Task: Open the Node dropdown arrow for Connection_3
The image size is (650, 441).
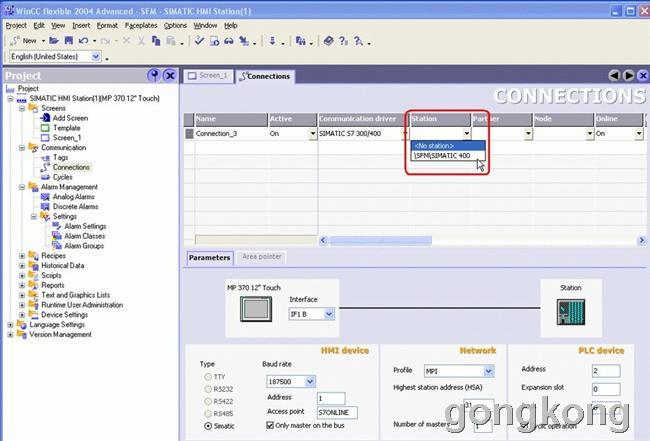Action: (x=589, y=133)
